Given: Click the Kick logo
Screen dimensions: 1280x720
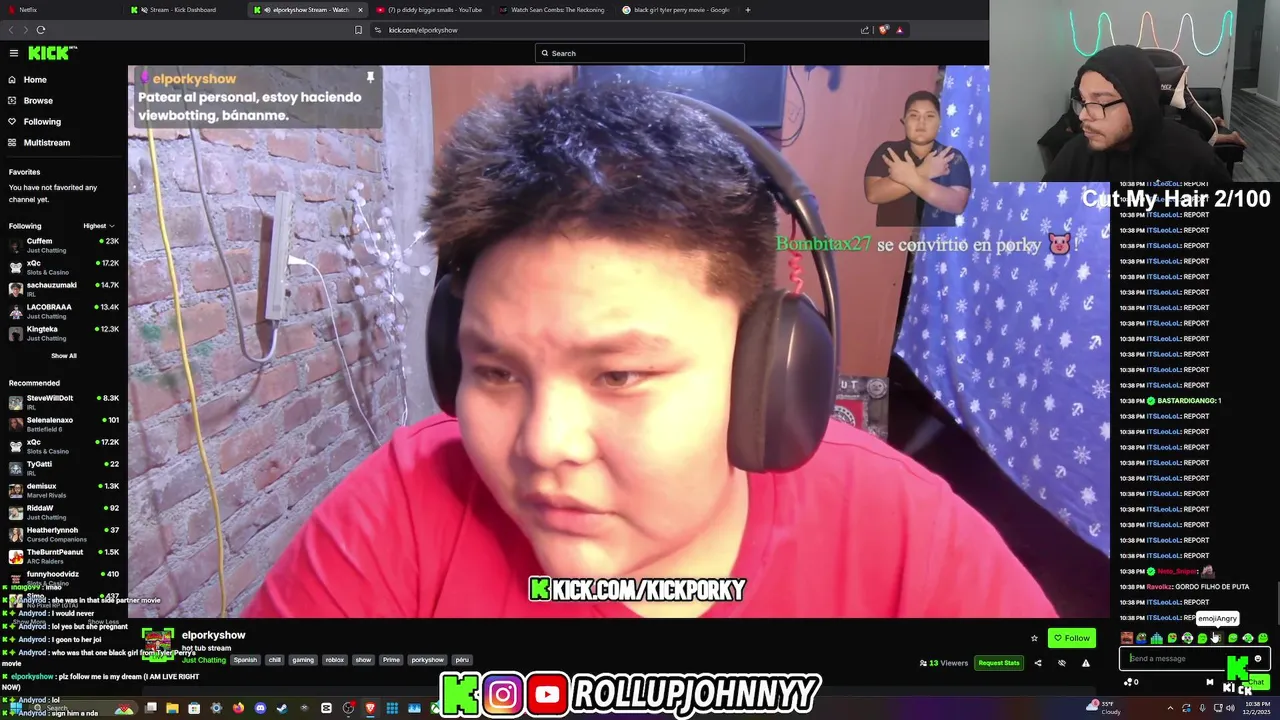Looking at the screenshot, I should coord(50,53).
